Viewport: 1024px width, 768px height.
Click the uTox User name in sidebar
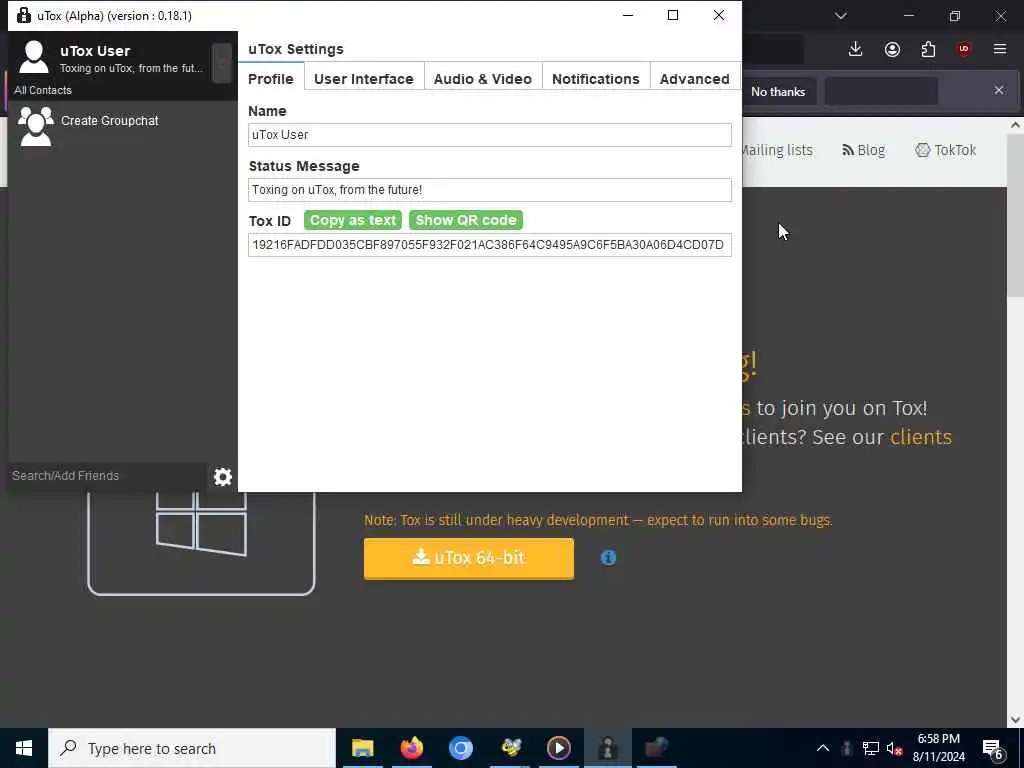(95, 51)
